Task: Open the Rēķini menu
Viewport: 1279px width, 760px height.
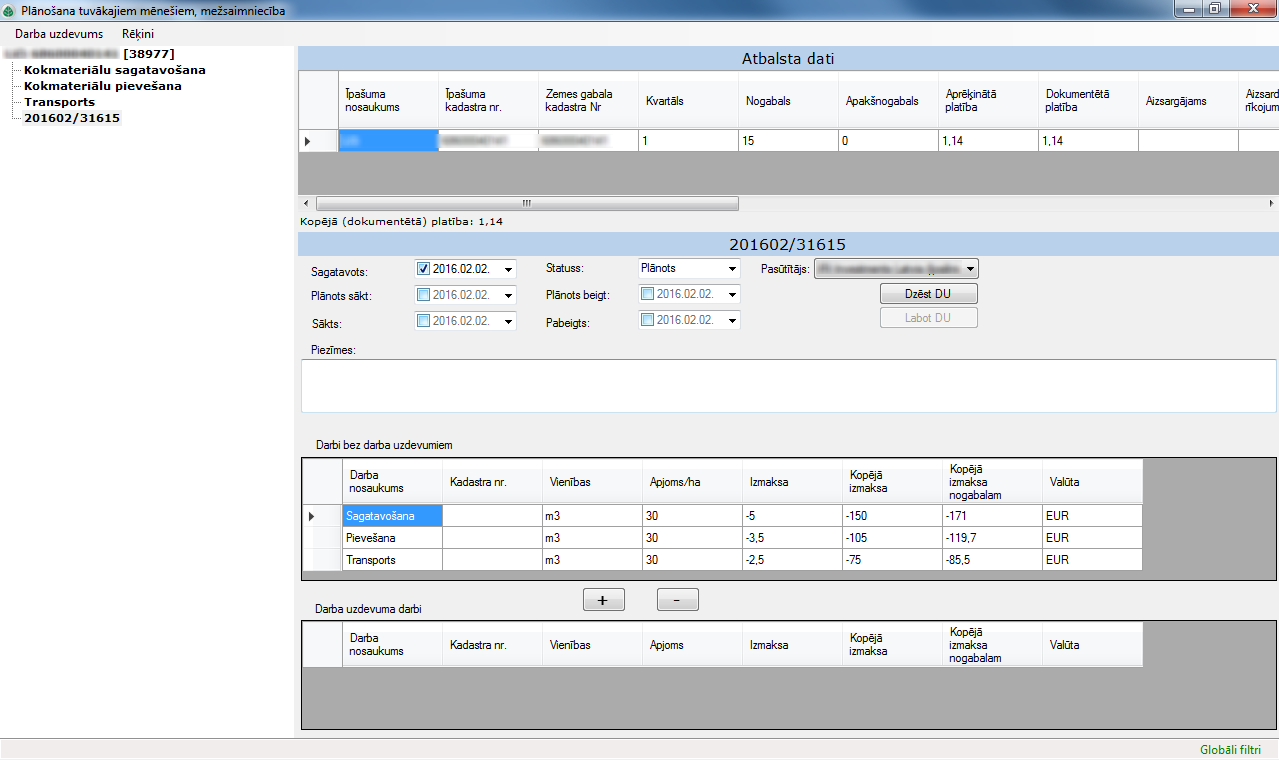Action: [x=138, y=34]
